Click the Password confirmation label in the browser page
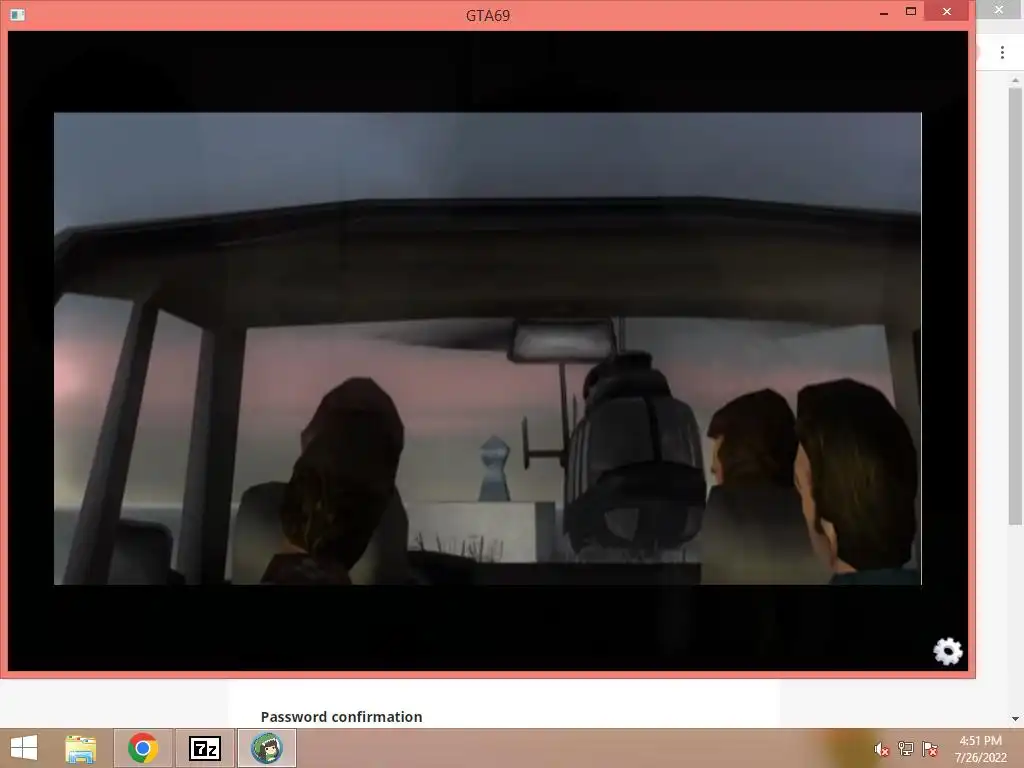The image size is (1024, 768). [x=342, y=716]
